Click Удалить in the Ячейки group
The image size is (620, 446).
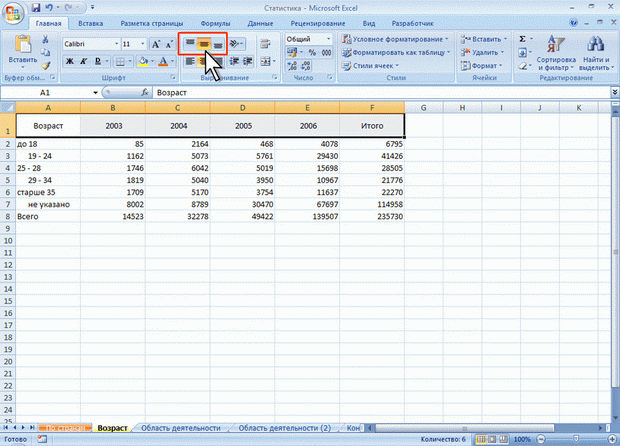[x=482, y=52]
